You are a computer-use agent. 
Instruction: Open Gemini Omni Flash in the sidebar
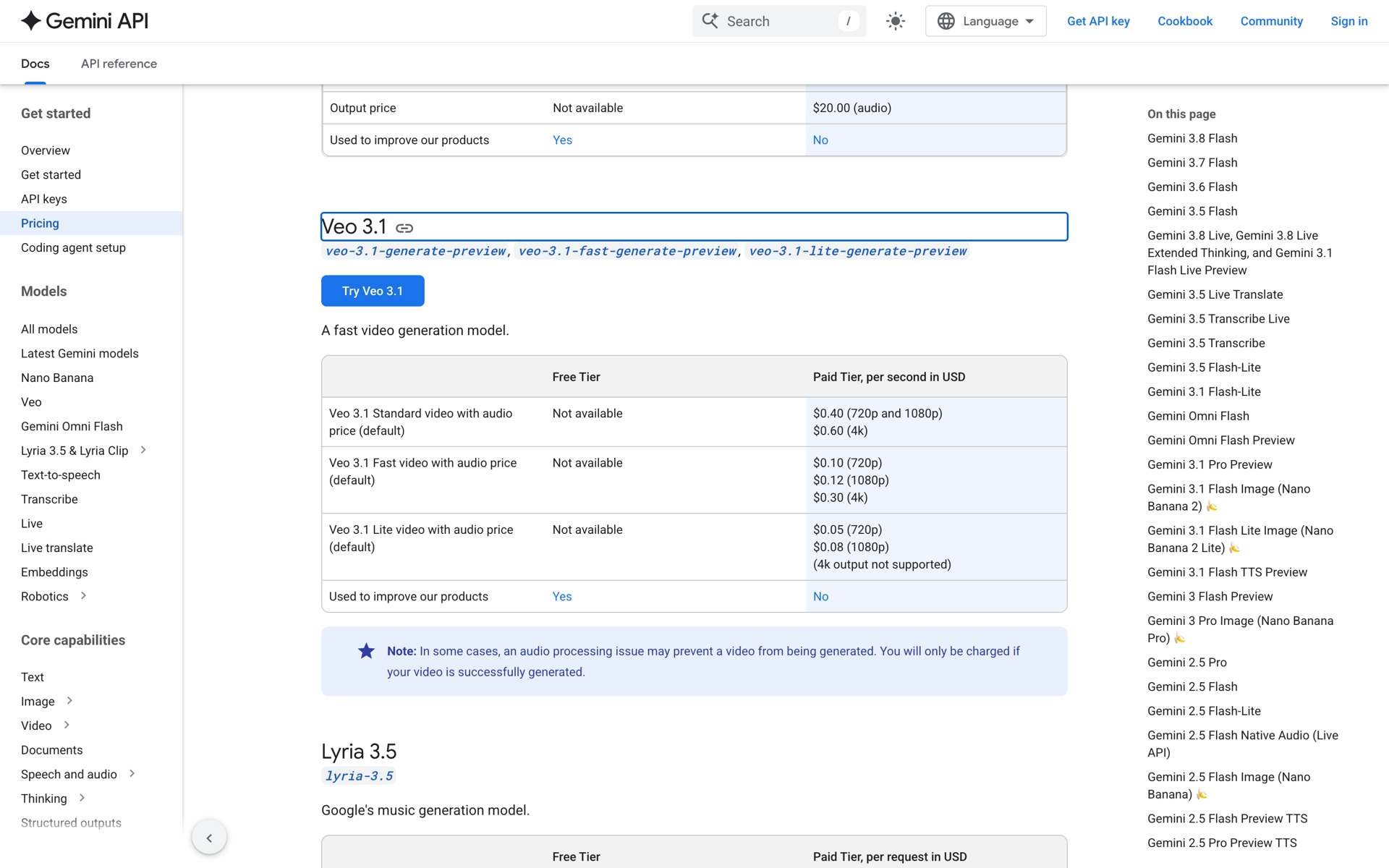(72, 426)
